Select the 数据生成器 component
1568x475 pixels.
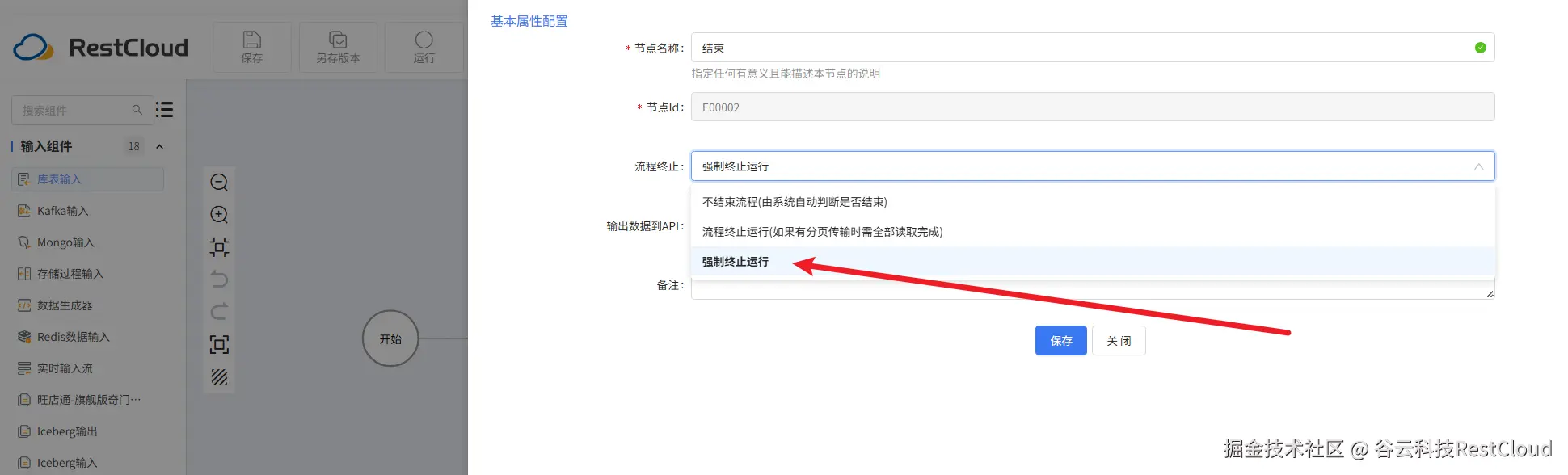88,305
